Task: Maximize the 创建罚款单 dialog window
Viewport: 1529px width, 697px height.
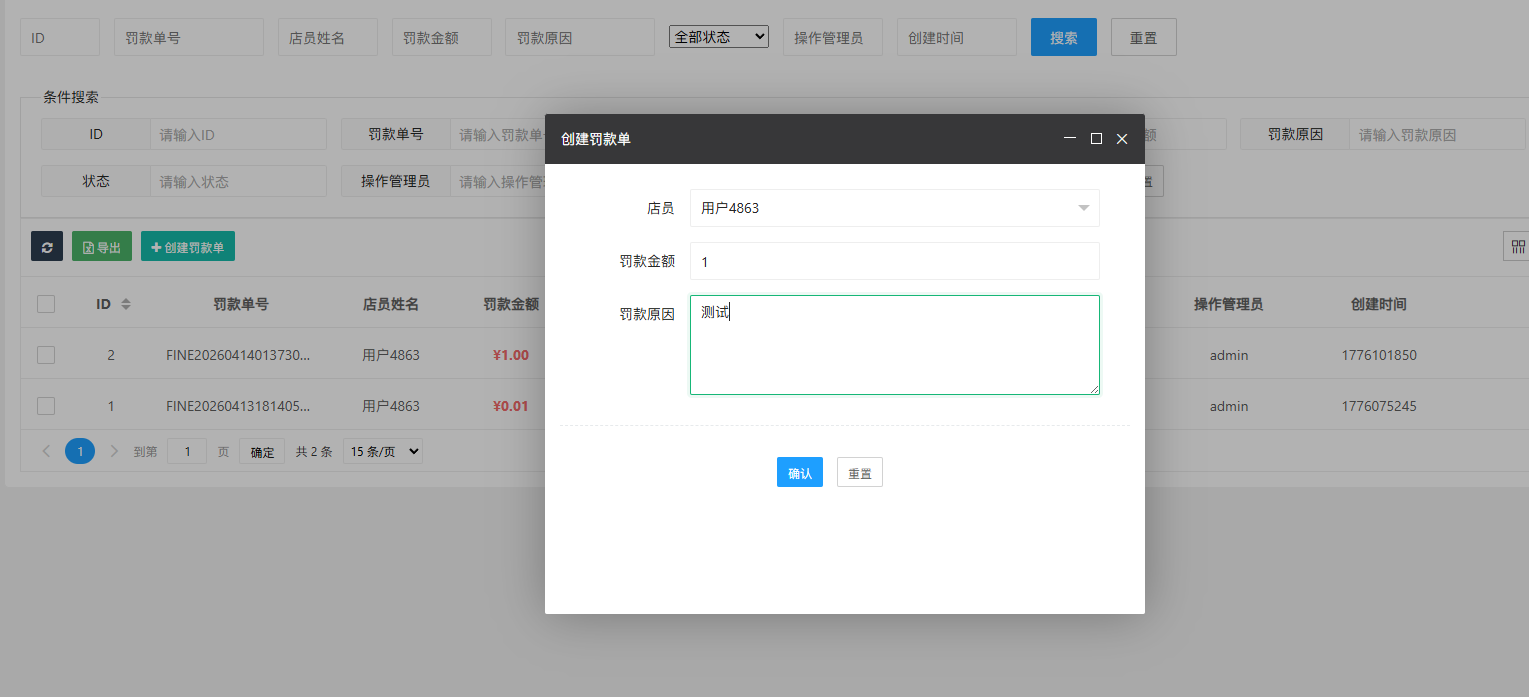Action: click(1096, 139)
